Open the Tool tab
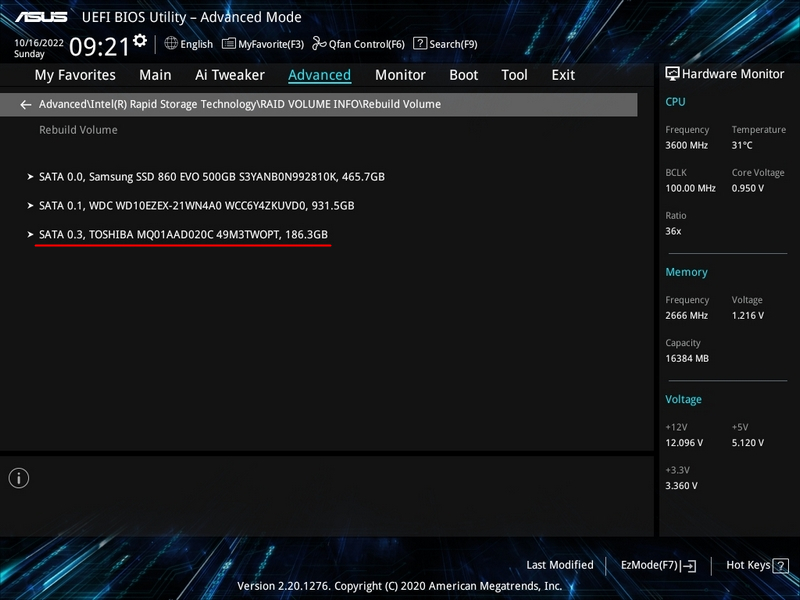Image resolution: width=800 pixels, height=600 pixels. (x=514, y=75)
